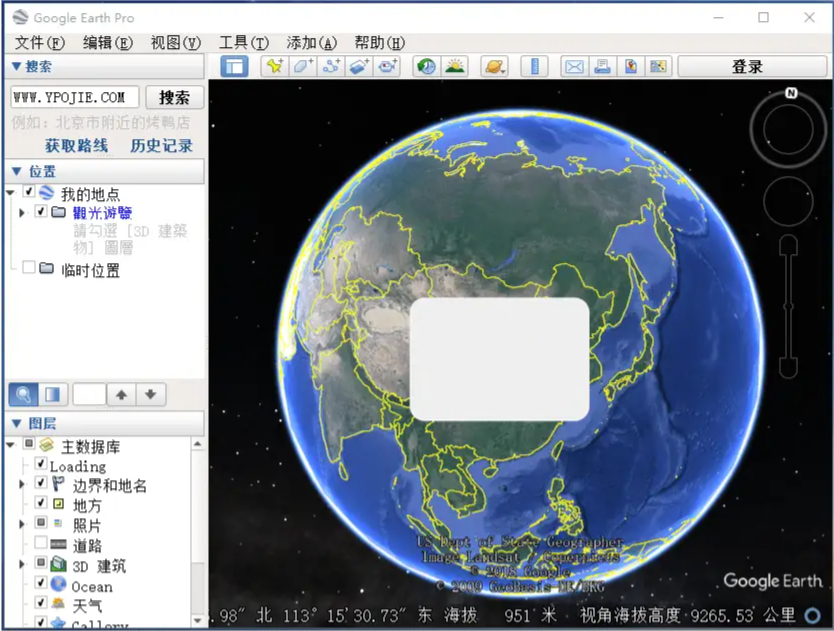Toggle the 主数据库 layer checkbox
This screenshot has width=834, height=631.
[x=29, y=443]
